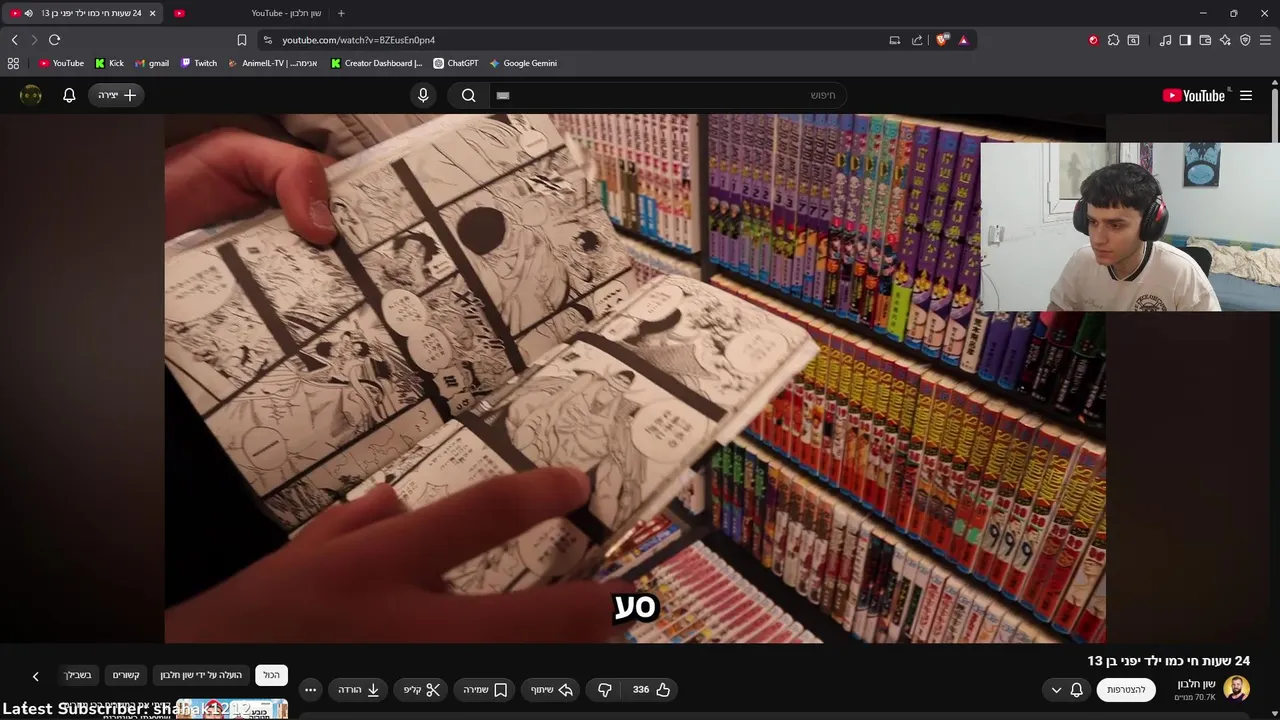Open the on-screen keyboard icon in search box

click(503, 95)
